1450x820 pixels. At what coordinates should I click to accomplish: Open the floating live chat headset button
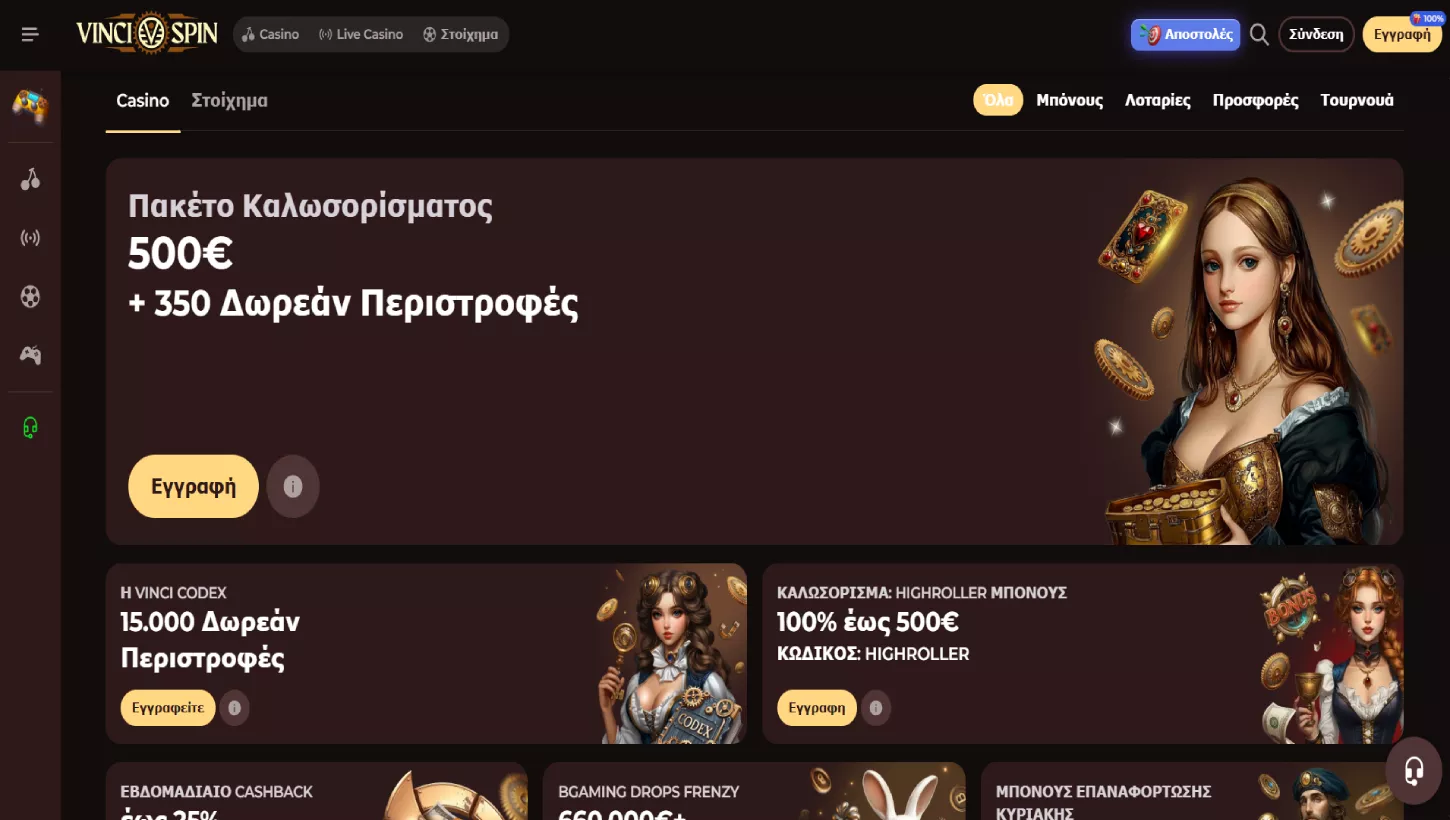click(1414, 771)
